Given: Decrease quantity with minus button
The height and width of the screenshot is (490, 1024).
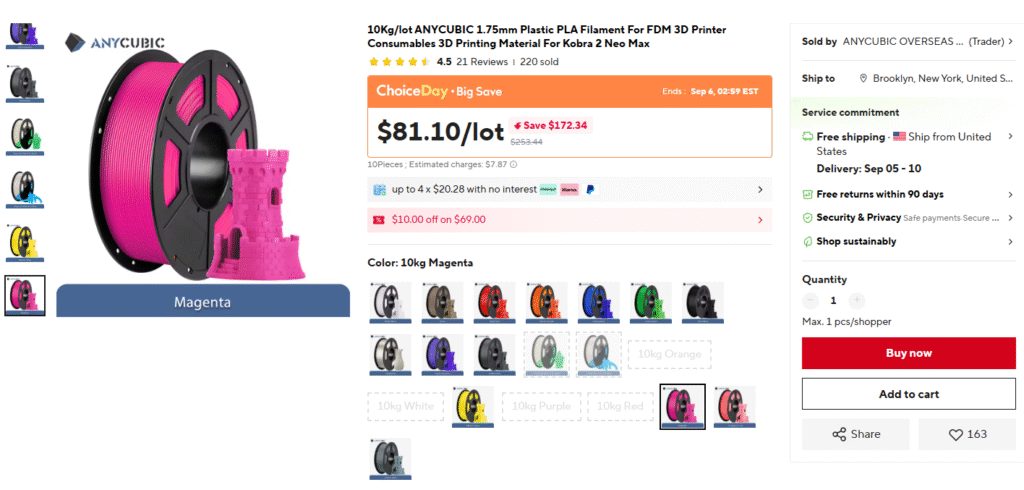Looking at the screenshot, I should (810, 301).
